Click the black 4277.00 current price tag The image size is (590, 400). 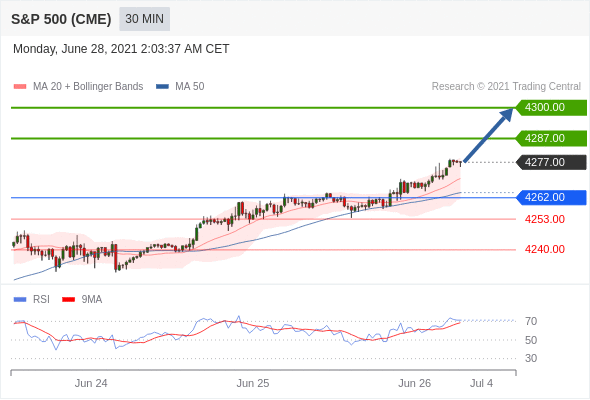tap(551, 162)
